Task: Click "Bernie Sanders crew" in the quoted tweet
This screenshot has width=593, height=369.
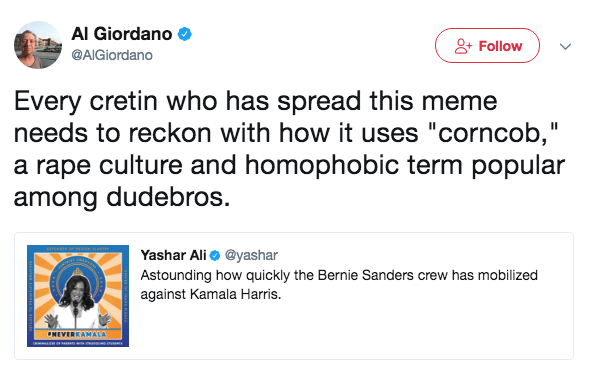Action: point(383,275)
